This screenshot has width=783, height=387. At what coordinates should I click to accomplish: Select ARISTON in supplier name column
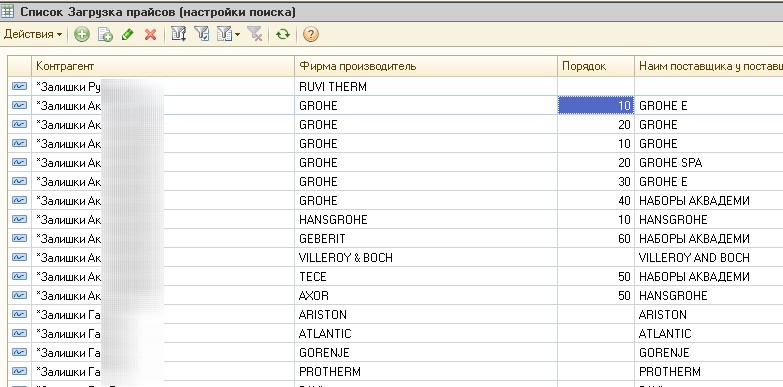click(x=709, y=314)
